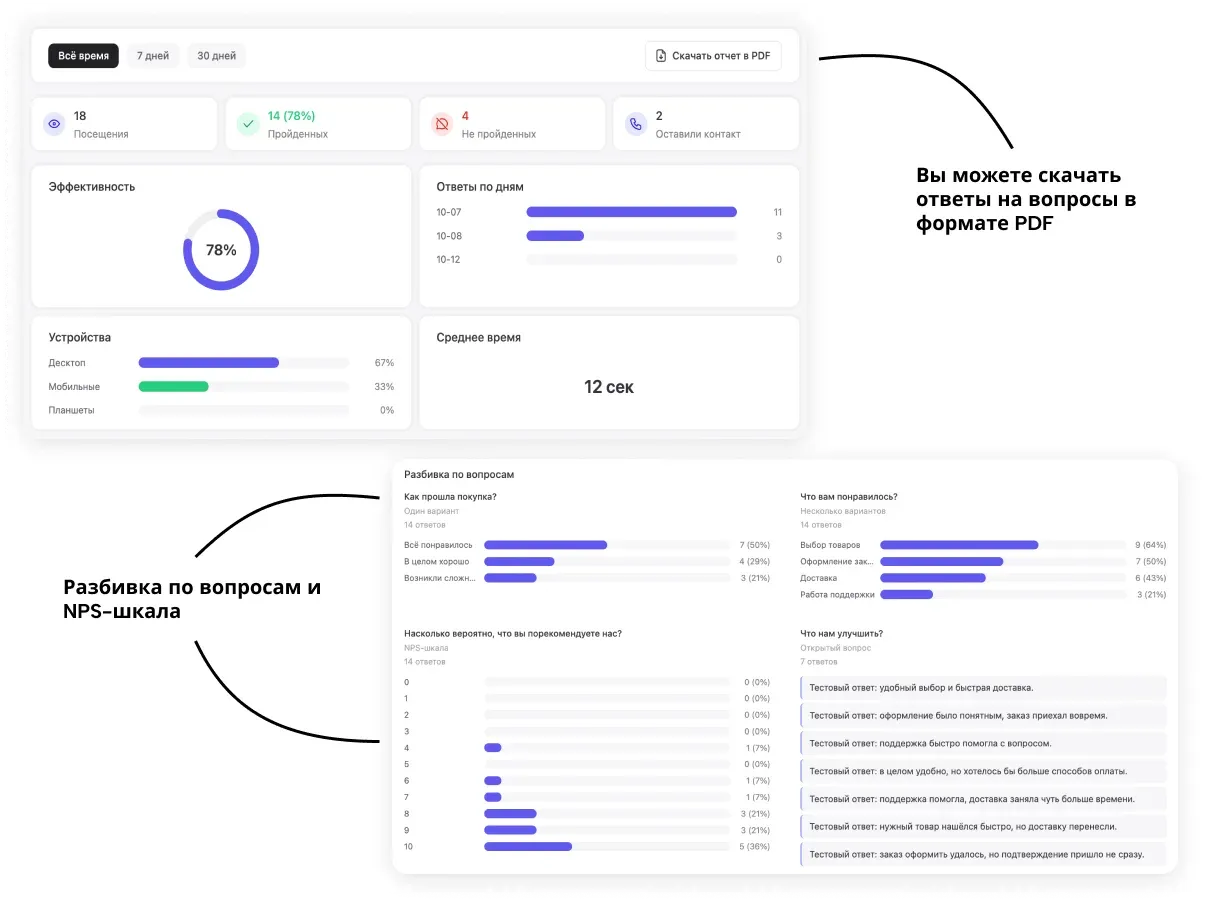Click the red "4" not passed value
1205x902 pixels.
pyautogui.click(x=465, y=116)
